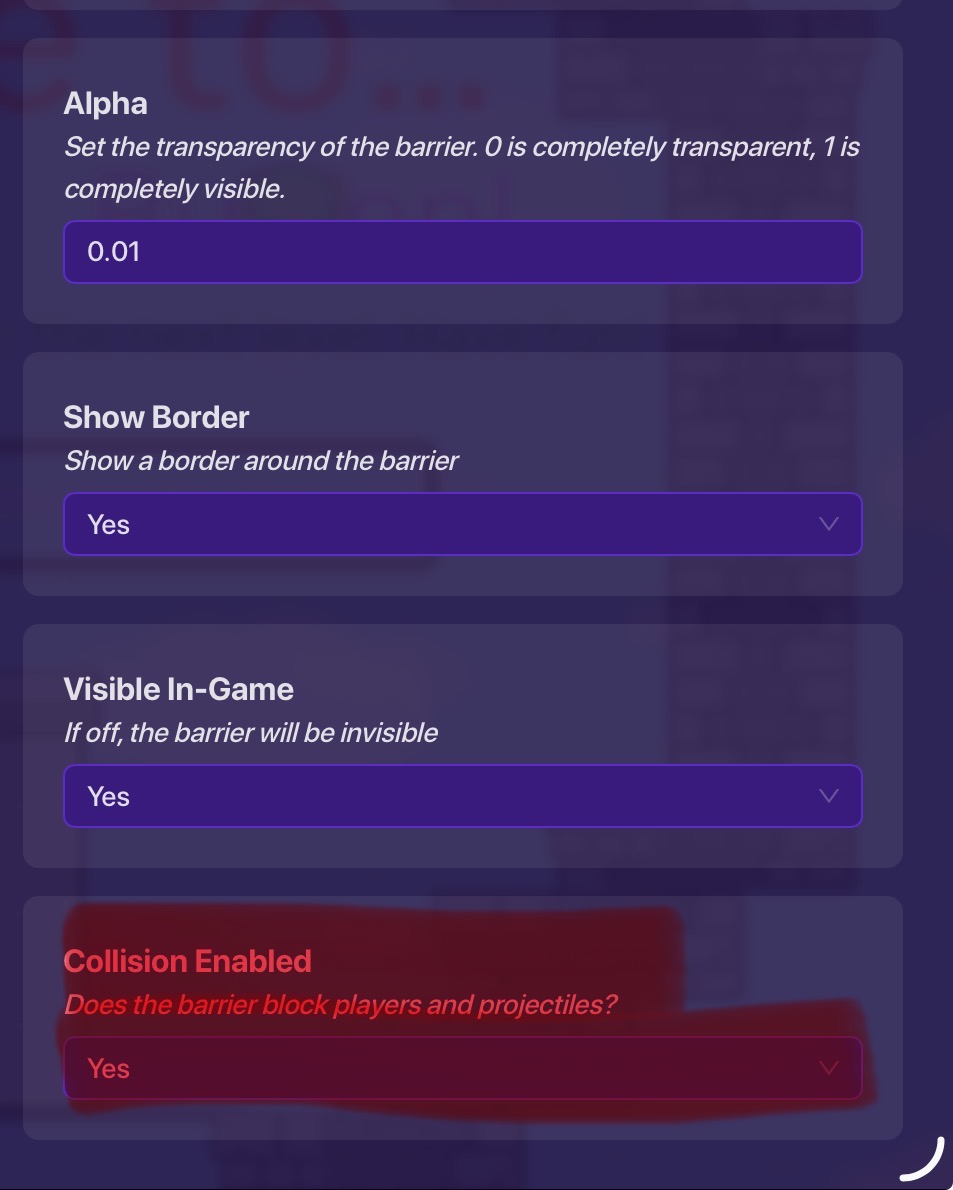953x1190 pixels.
Task: Click the highlighted Collision Enabled heading
Action: point(187,961)
